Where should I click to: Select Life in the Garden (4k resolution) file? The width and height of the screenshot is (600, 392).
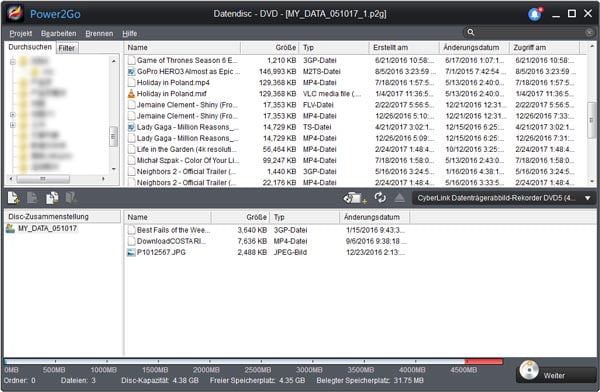coord(187,149)
